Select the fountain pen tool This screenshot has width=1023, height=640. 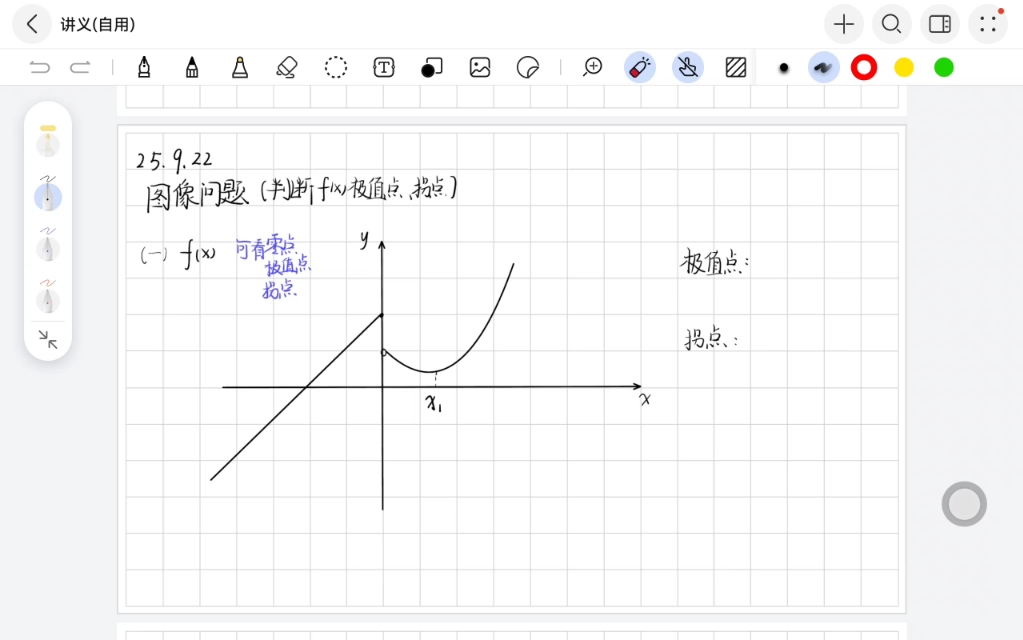pyautogui.click(x=144, y=67)
